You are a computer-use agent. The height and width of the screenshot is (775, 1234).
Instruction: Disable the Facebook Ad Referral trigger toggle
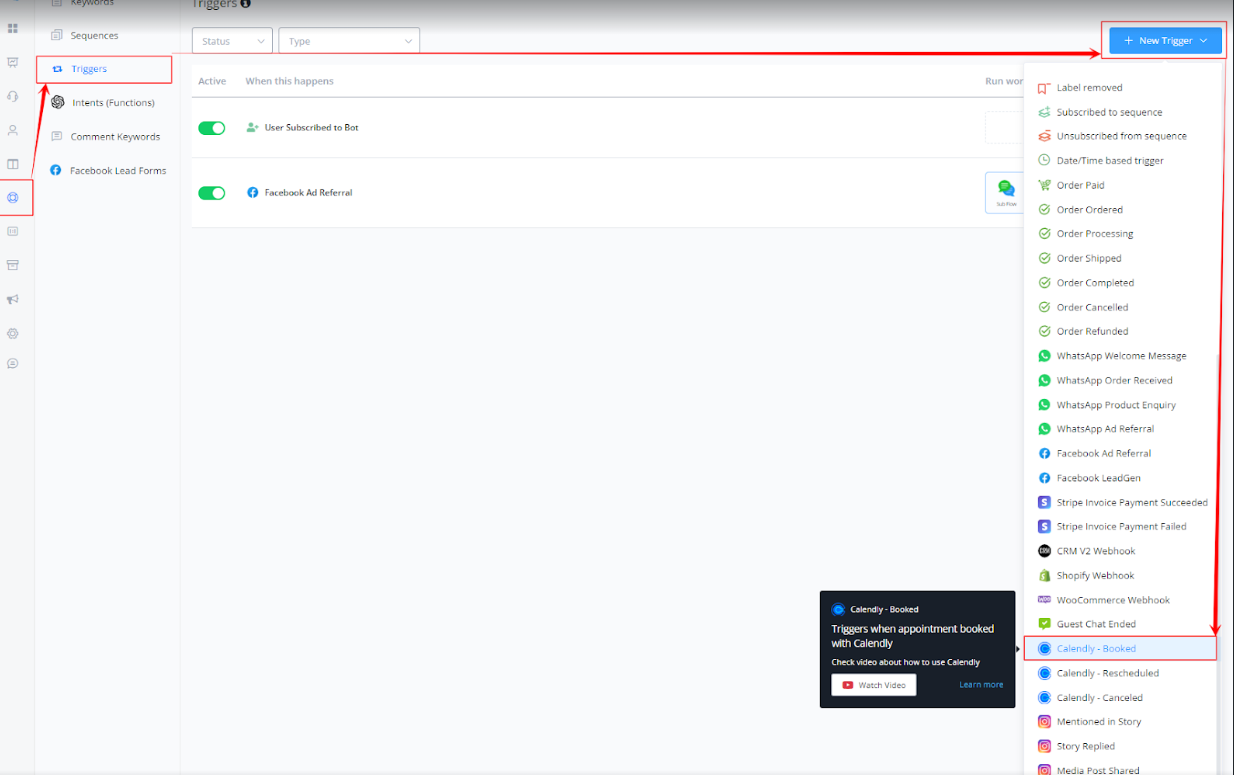click(212, 192)
